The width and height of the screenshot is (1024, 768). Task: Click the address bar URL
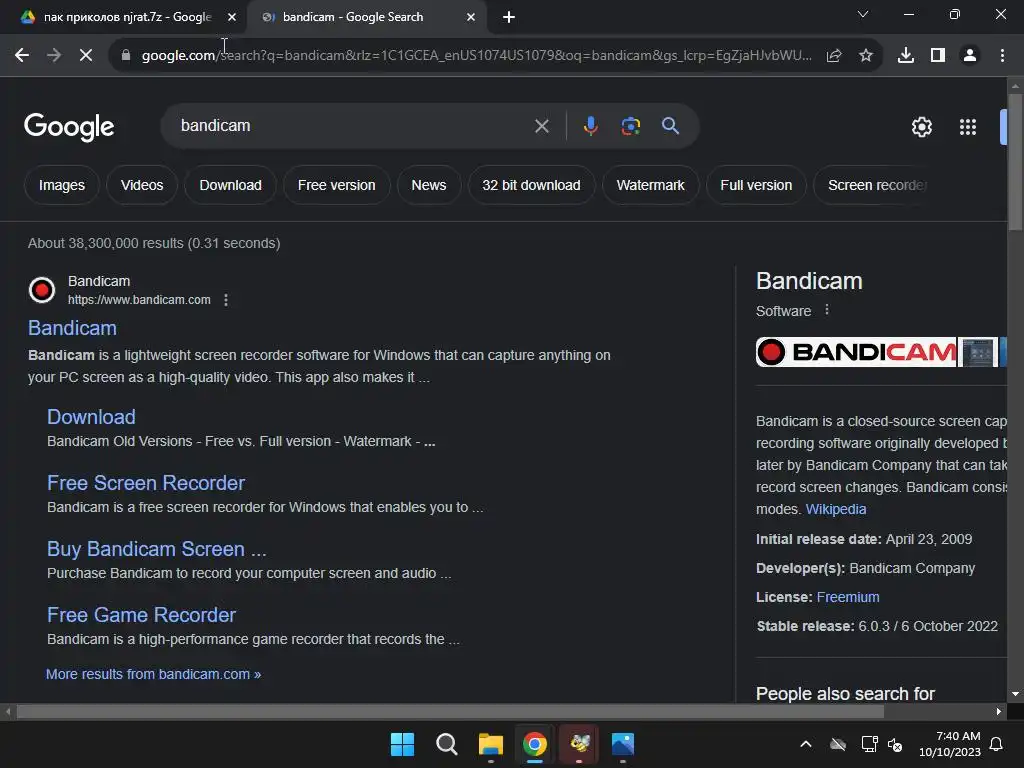[477, 56]
